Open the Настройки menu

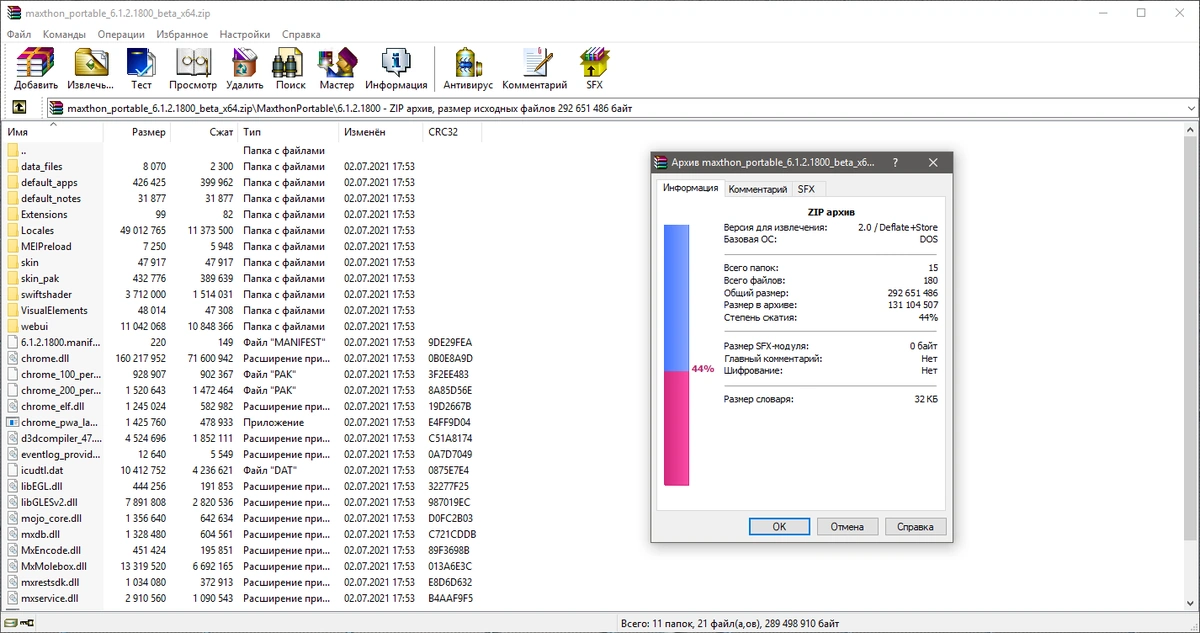pyautogui.click(x=246, y=34)
